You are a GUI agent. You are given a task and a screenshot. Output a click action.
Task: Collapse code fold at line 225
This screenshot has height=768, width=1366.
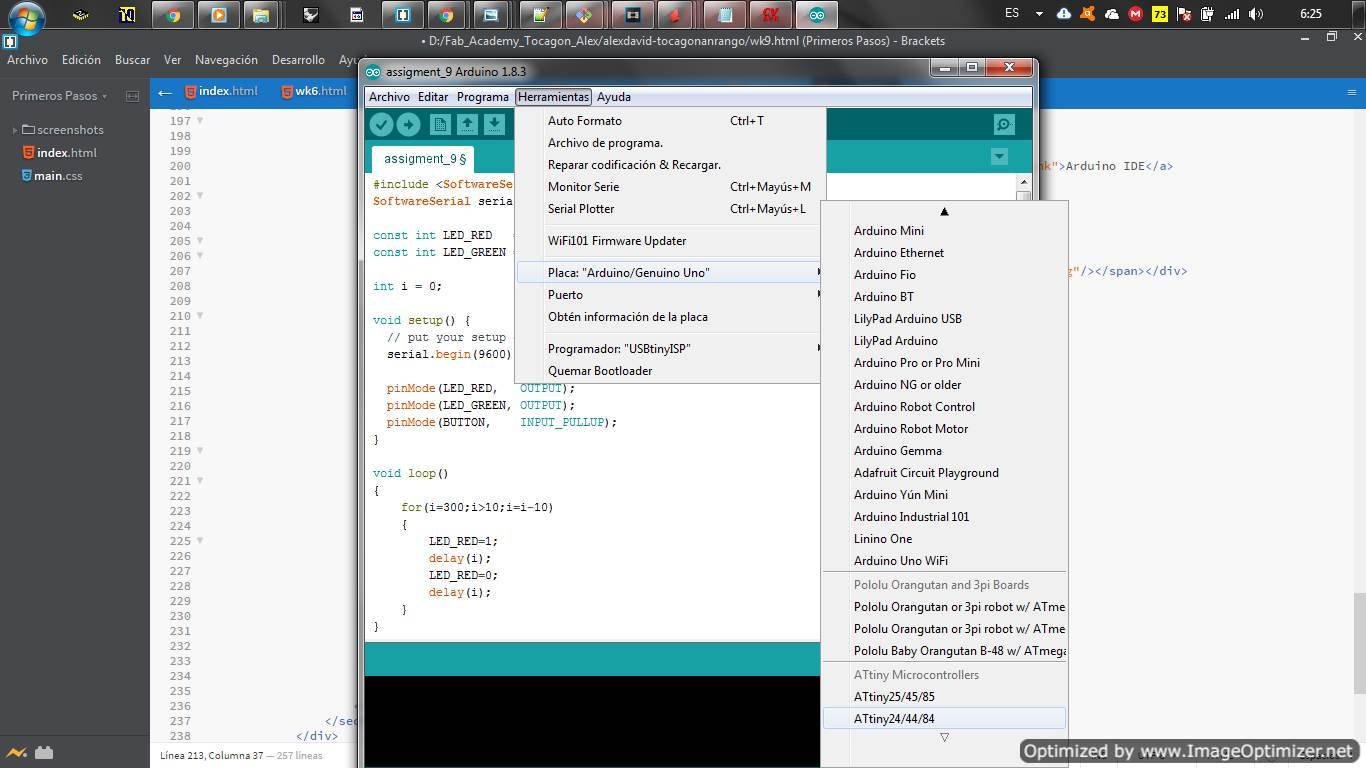point(199,541)
